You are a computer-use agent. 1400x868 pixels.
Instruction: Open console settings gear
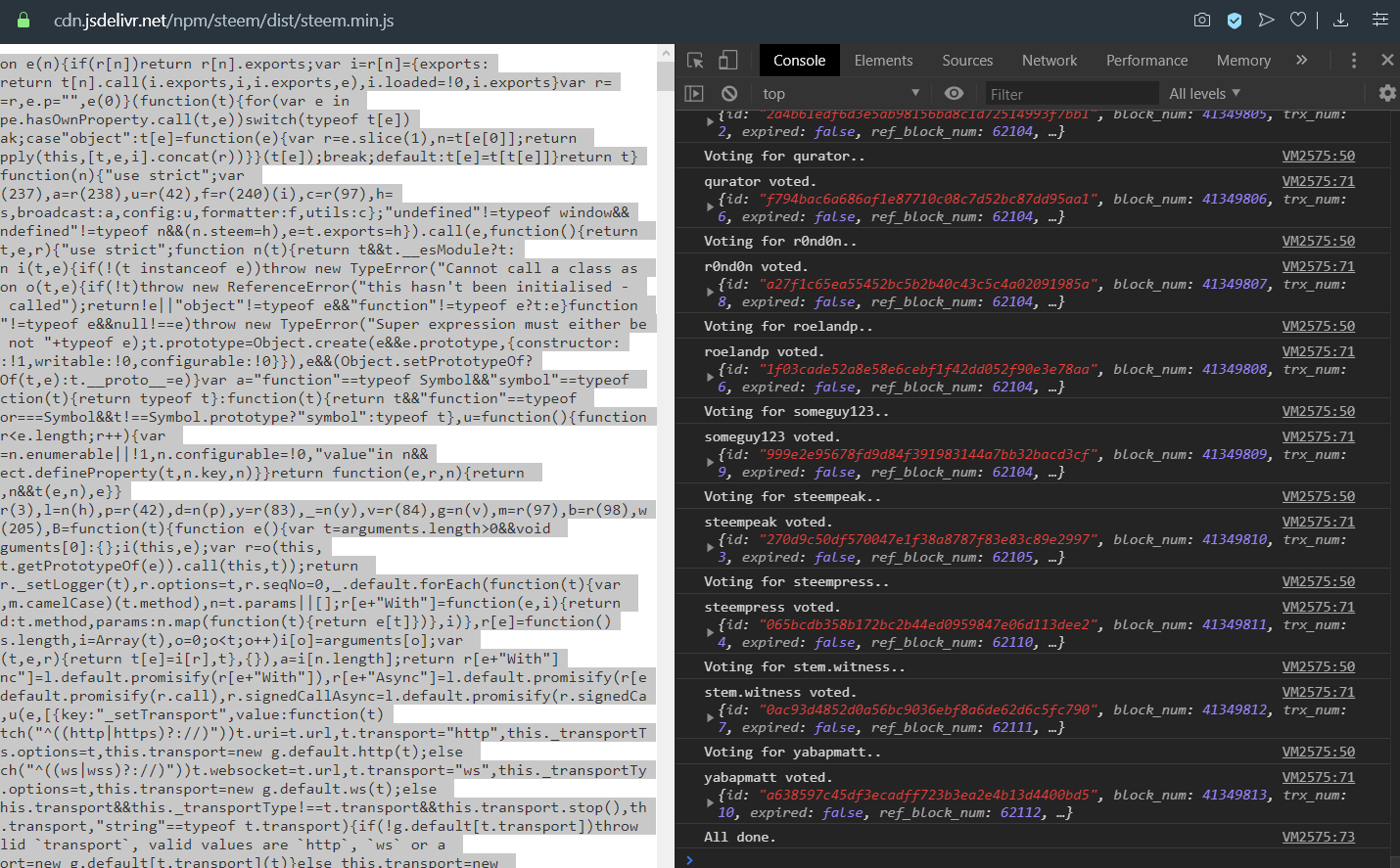[x=1387, y=94]
